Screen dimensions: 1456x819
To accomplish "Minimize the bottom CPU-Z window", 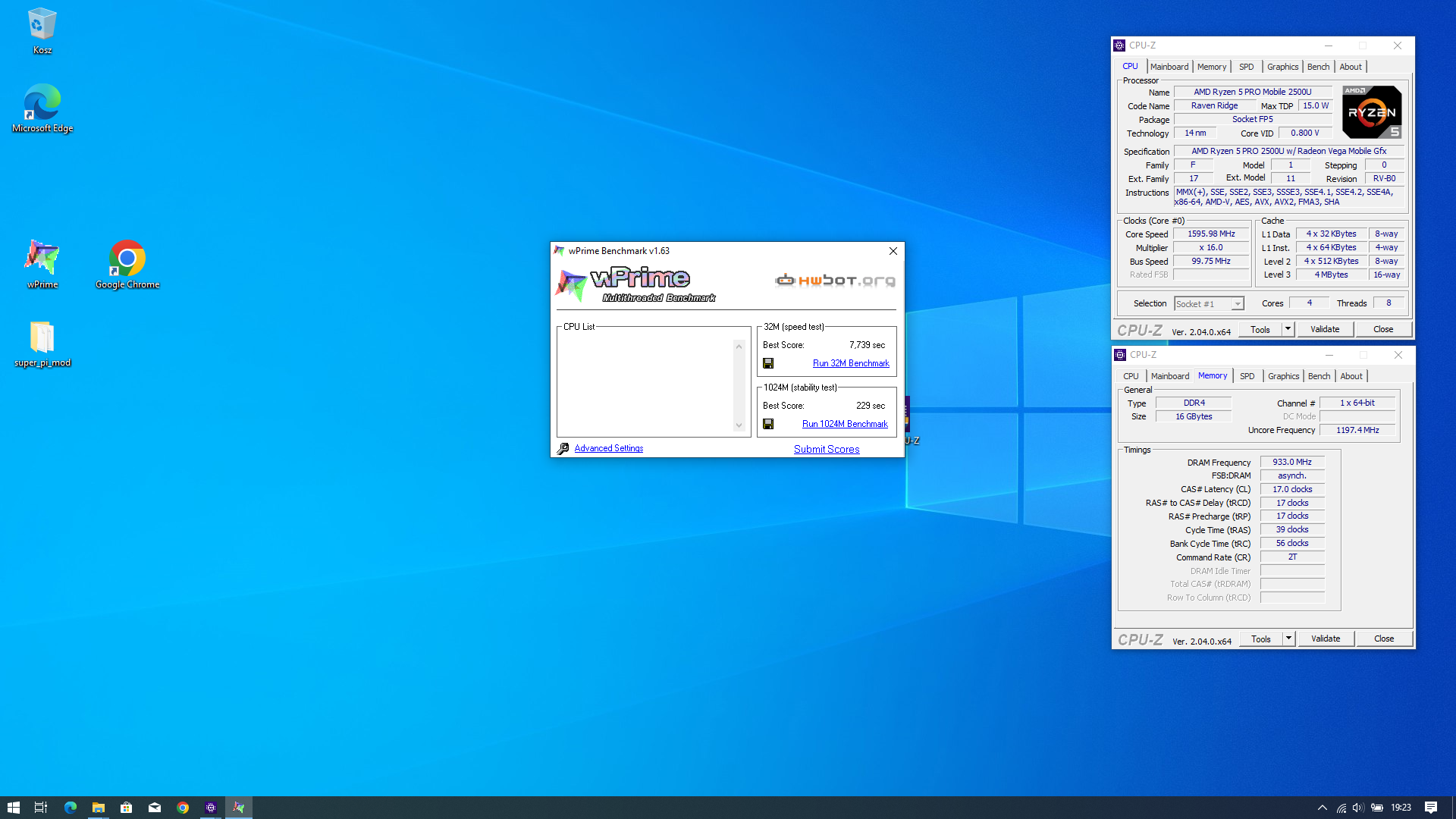I will pos(1329,355).
